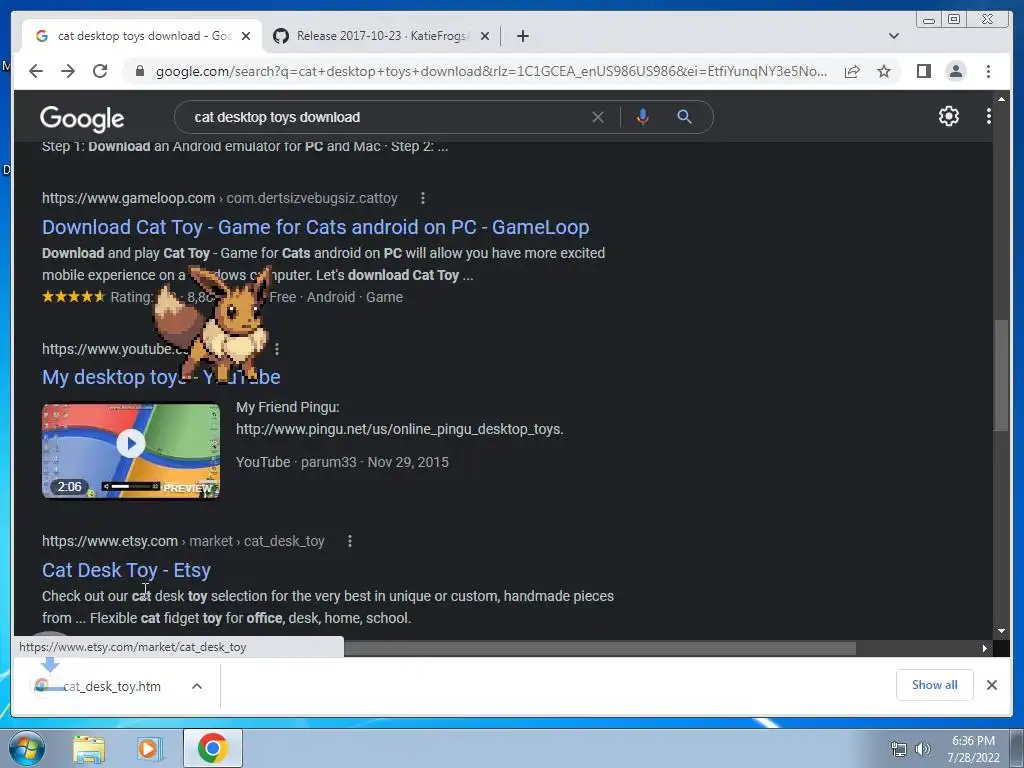This screenshot has width=1024, height=768.
Task: Close the Google search tab
Action: coord(246,36)
